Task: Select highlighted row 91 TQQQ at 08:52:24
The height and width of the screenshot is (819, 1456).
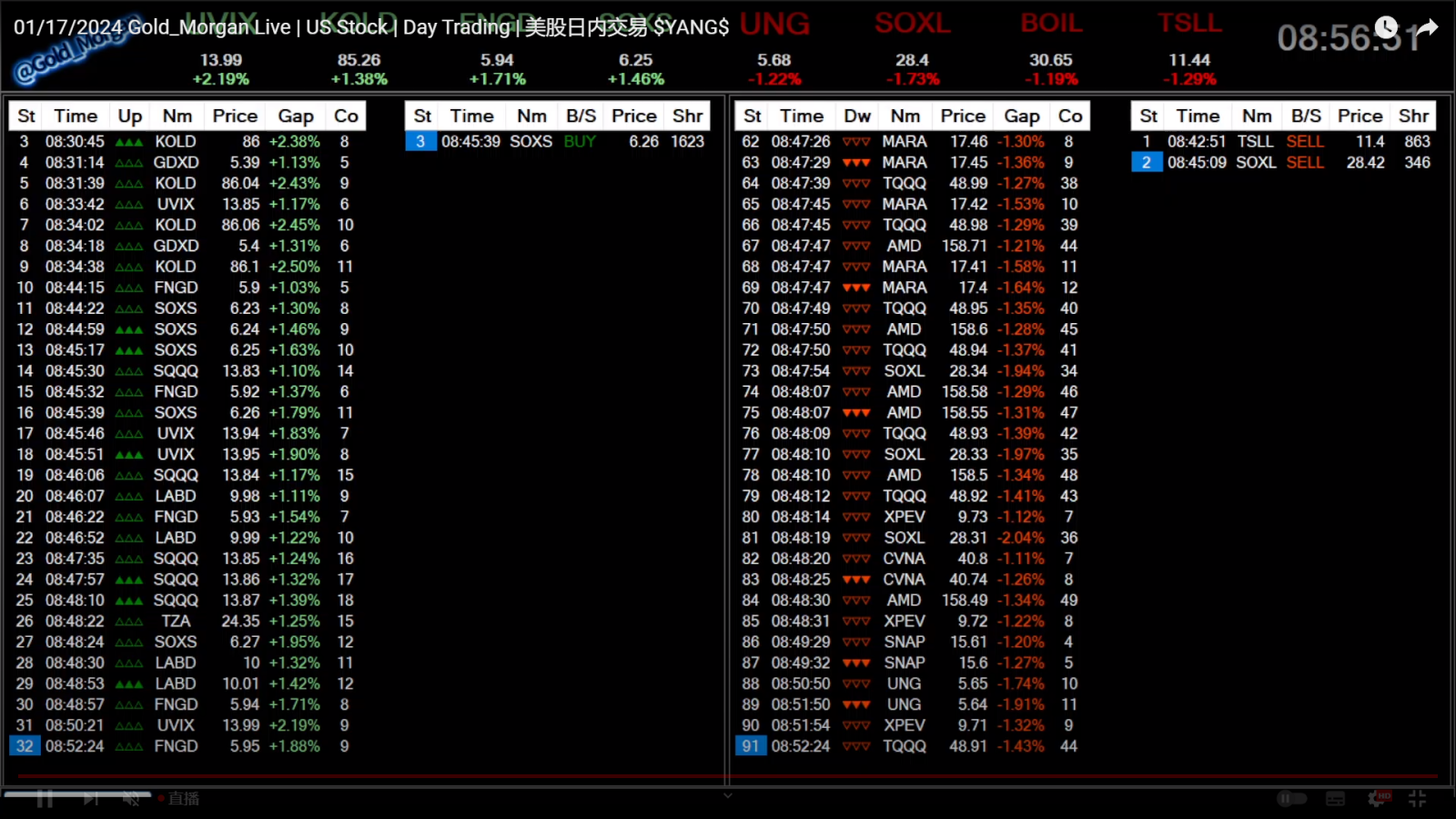Action: [913, 746]
